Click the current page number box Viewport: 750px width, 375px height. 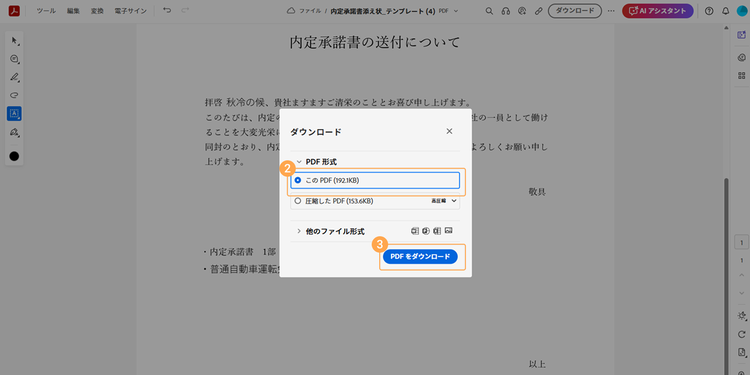(x=742, y=243)
